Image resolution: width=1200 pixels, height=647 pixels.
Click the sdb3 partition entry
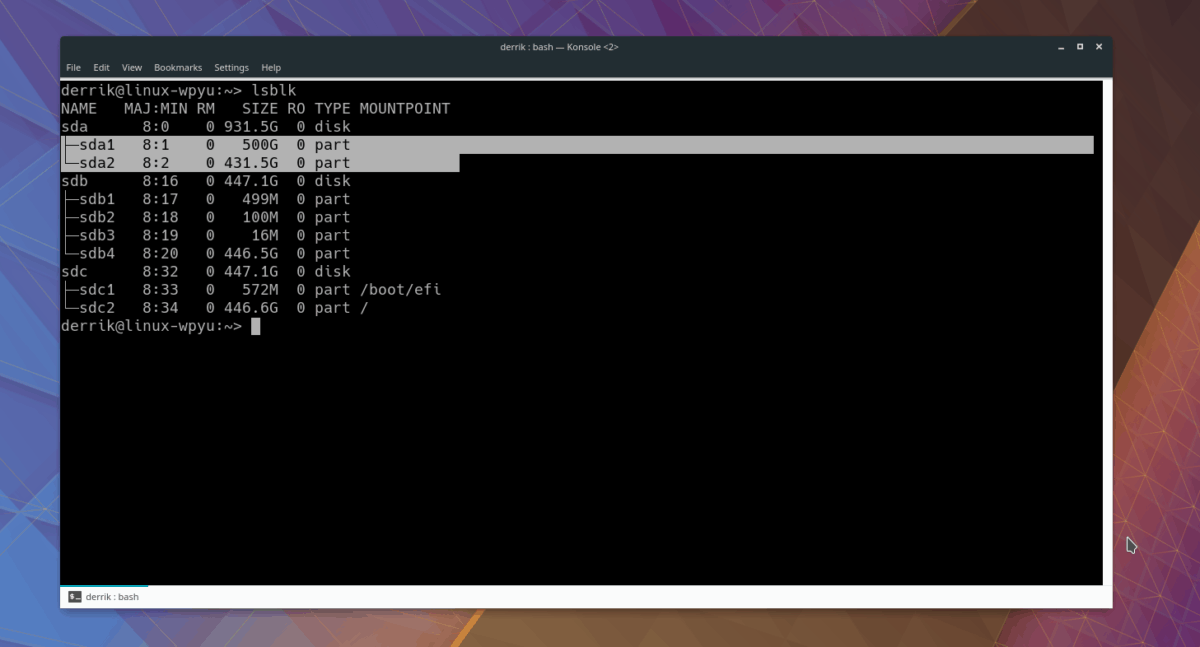pos(97,235)
